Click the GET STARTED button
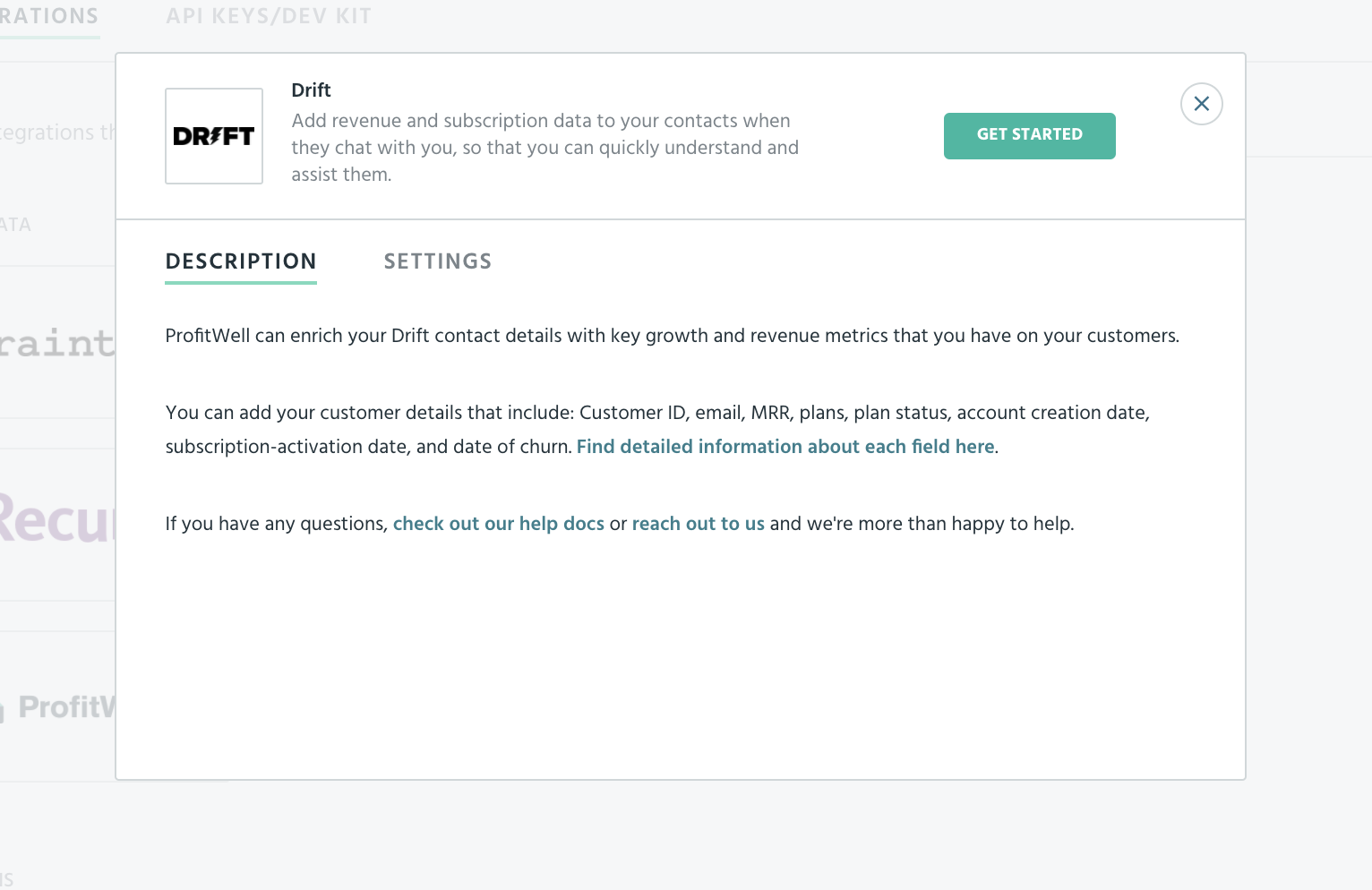 click(x=1030, y=136)
